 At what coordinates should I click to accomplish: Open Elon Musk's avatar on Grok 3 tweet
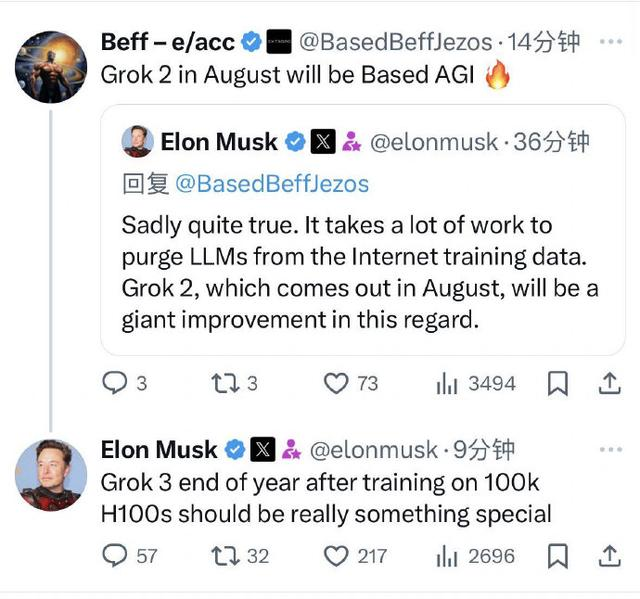coord(50,475)
